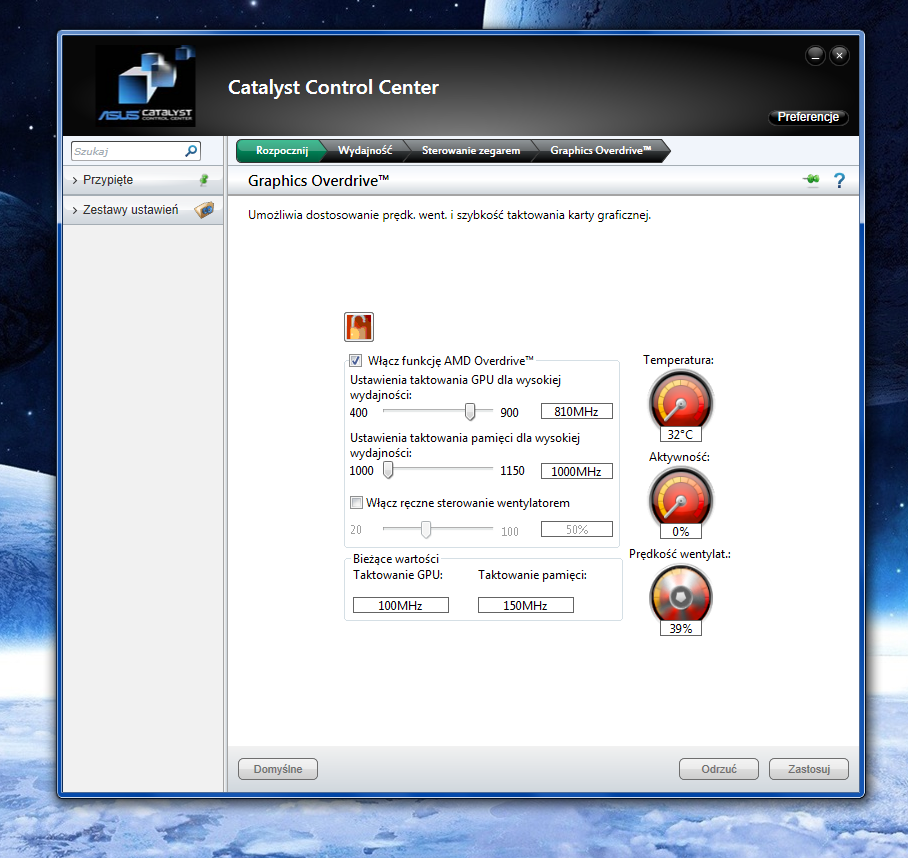
Task: Click the Graphics Overdrive page heading
Action: coord(318,181)
